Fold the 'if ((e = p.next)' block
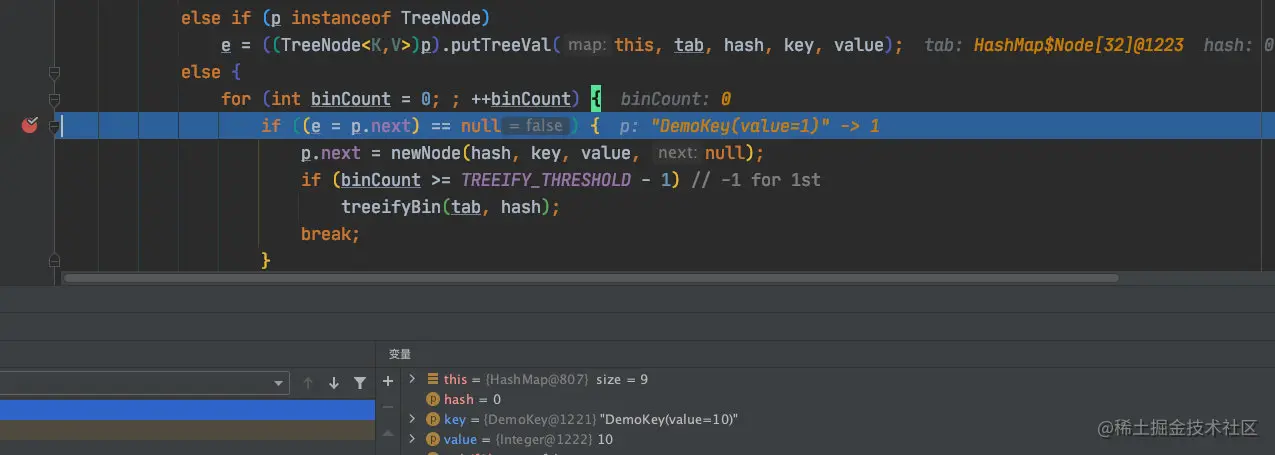 click(54, 126)
